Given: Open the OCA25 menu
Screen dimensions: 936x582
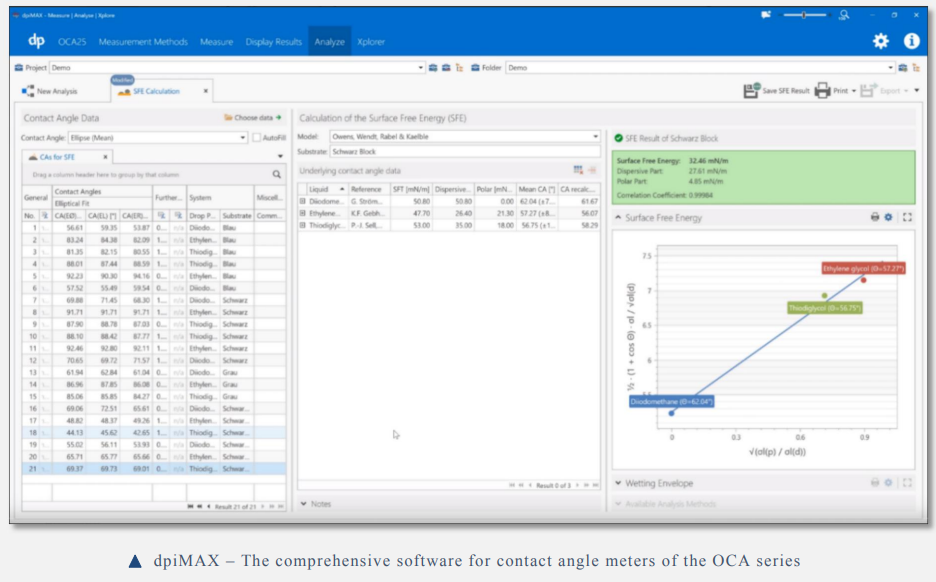Looking at the screenshot, I should click(72, 42).
